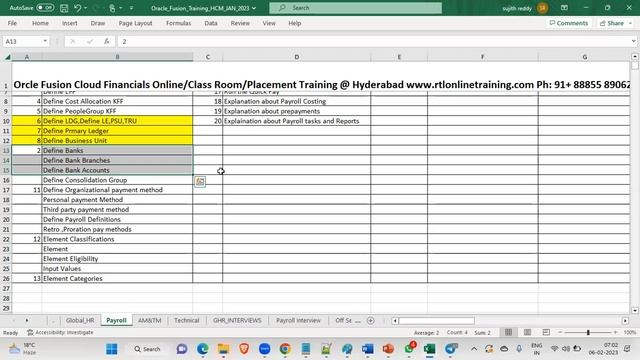
Task: Open the File menu
Action: 12,23
